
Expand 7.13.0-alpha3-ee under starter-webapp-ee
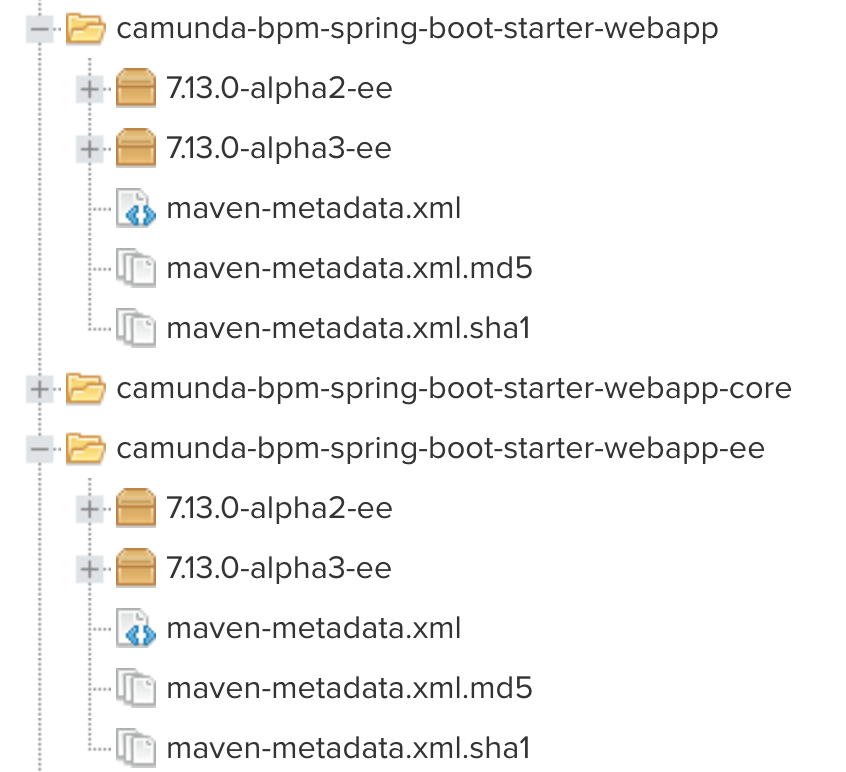coord(90,569)
